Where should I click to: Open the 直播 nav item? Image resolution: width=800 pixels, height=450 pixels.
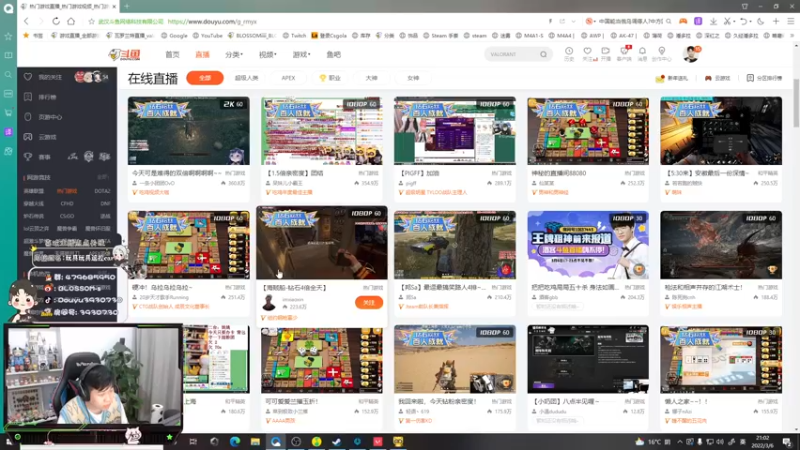pos(203,54)
